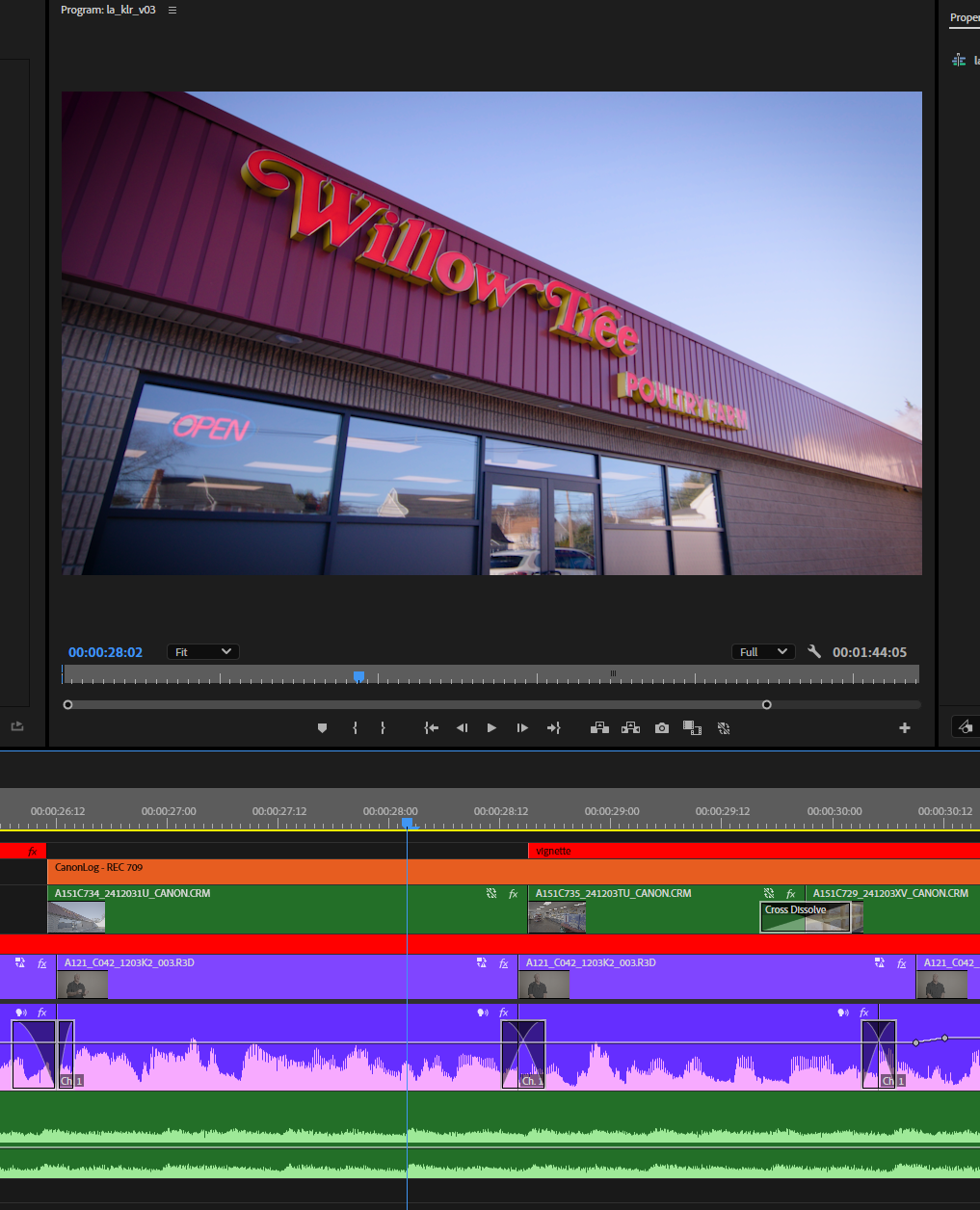Viewport: 980px width, 1210px height.
Task: Click right handle of monitor zoom bar
Action: coord(767,704)
